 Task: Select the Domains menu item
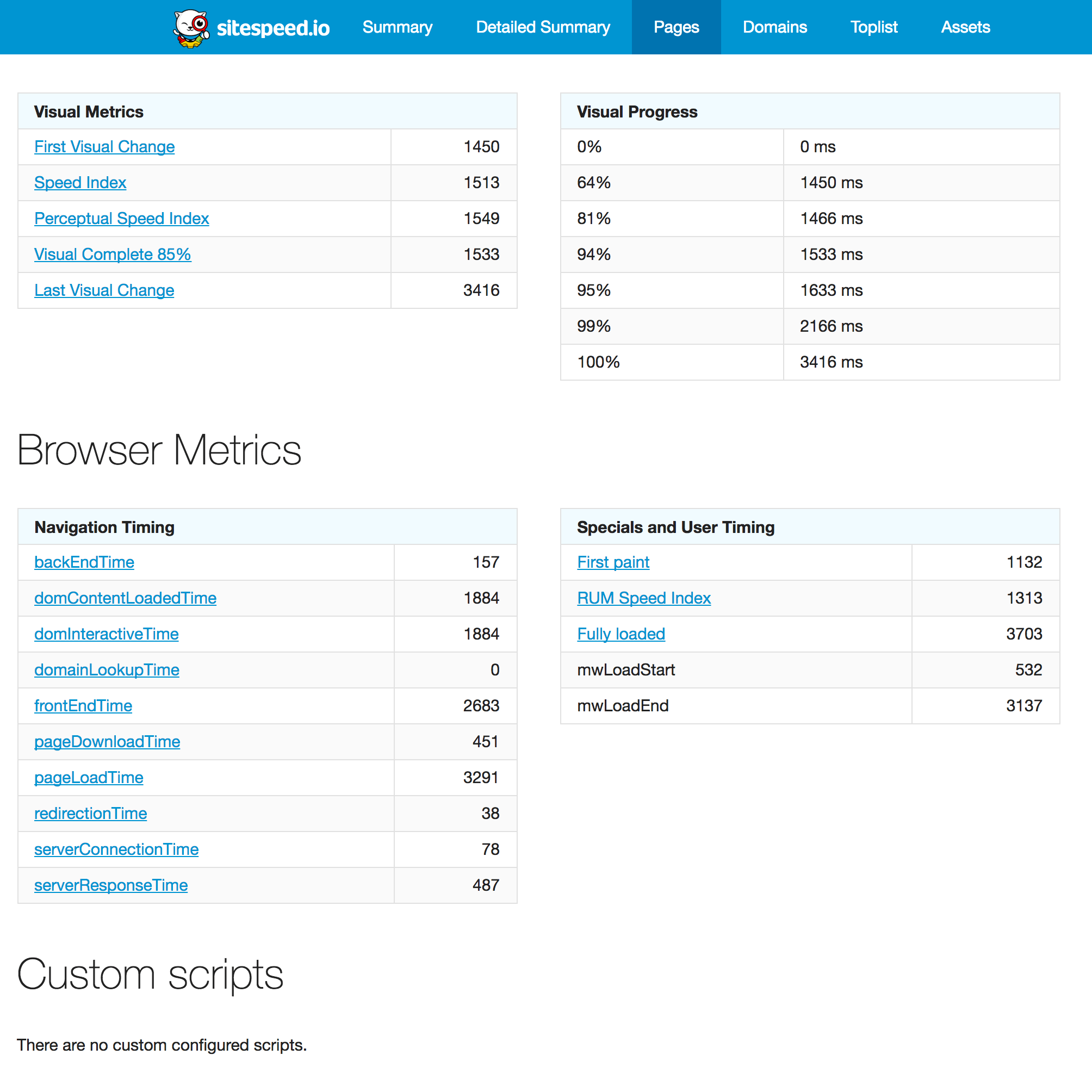pyautogui.click(x=776, y=27)
